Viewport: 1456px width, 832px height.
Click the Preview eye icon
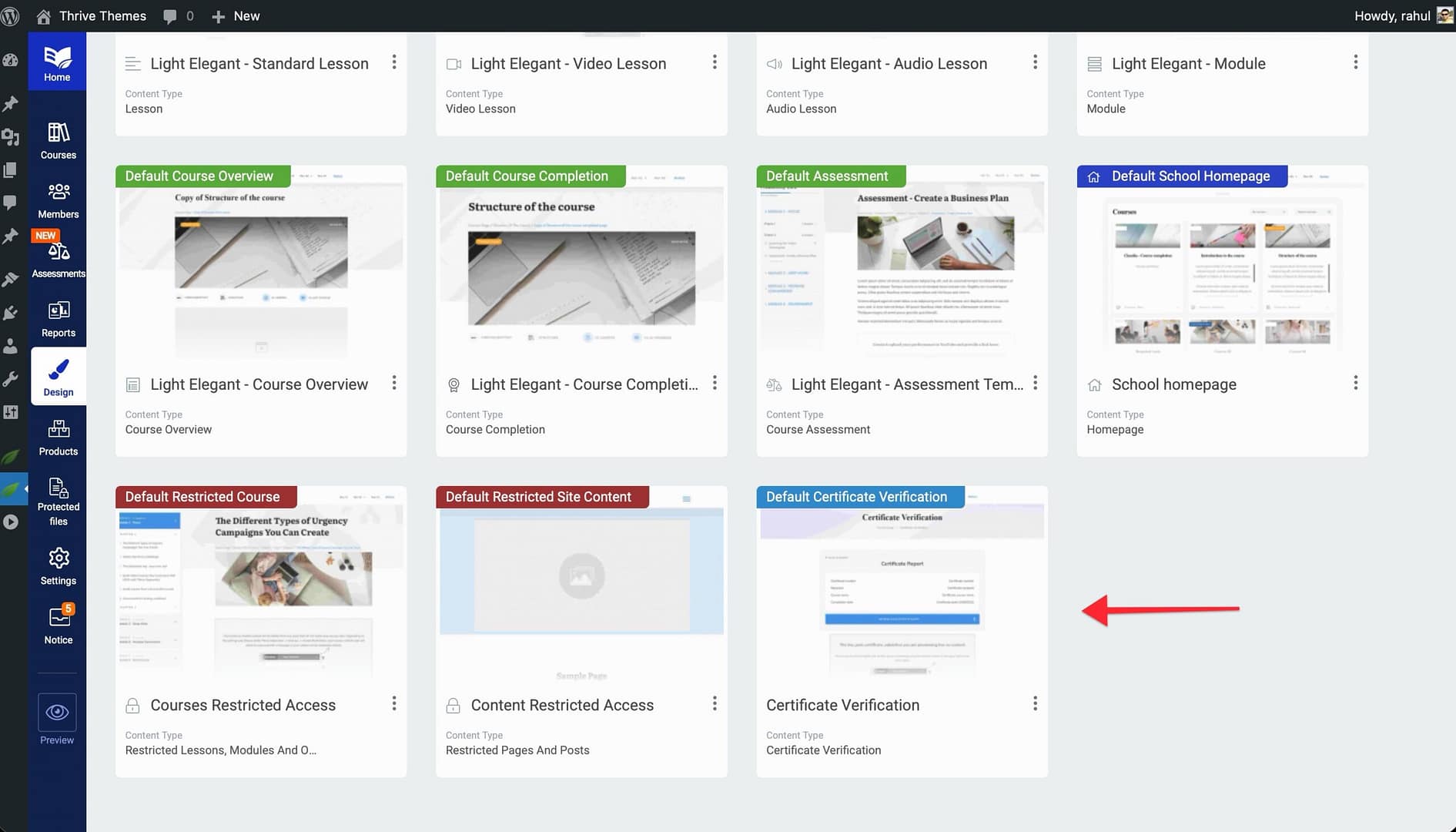[x=57, y=713]
